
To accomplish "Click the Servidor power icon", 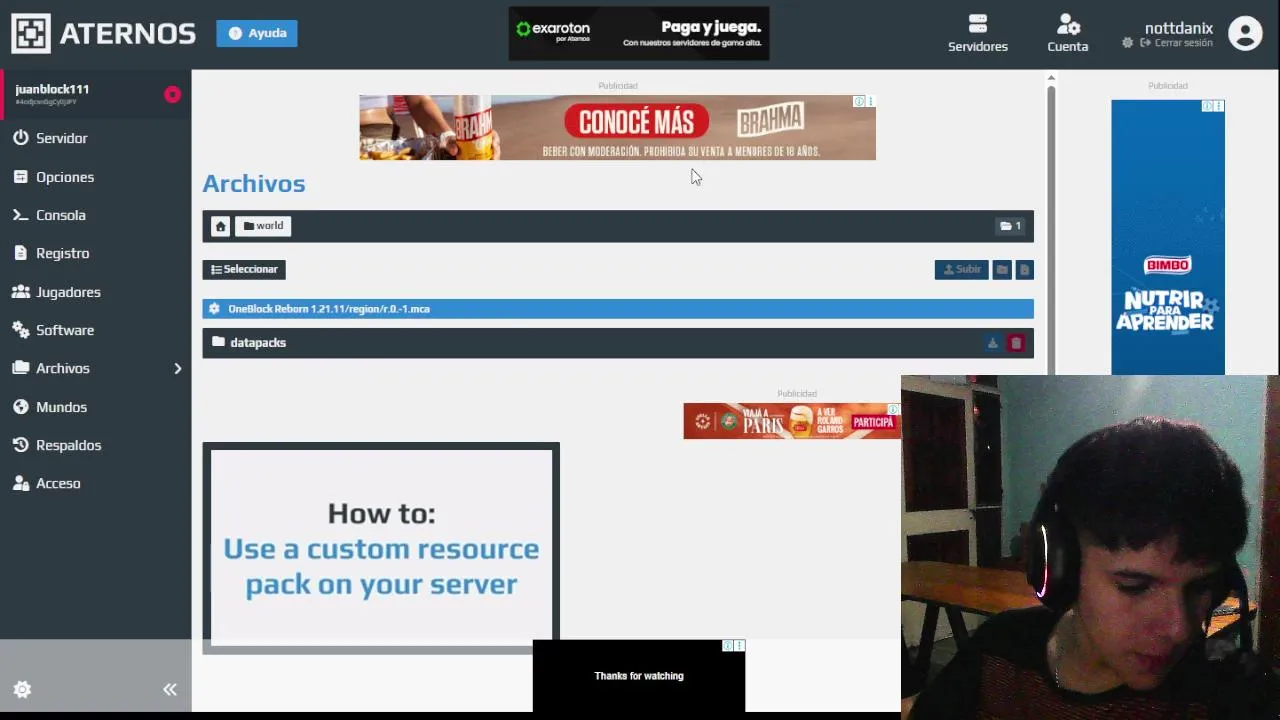I will 21,138.
